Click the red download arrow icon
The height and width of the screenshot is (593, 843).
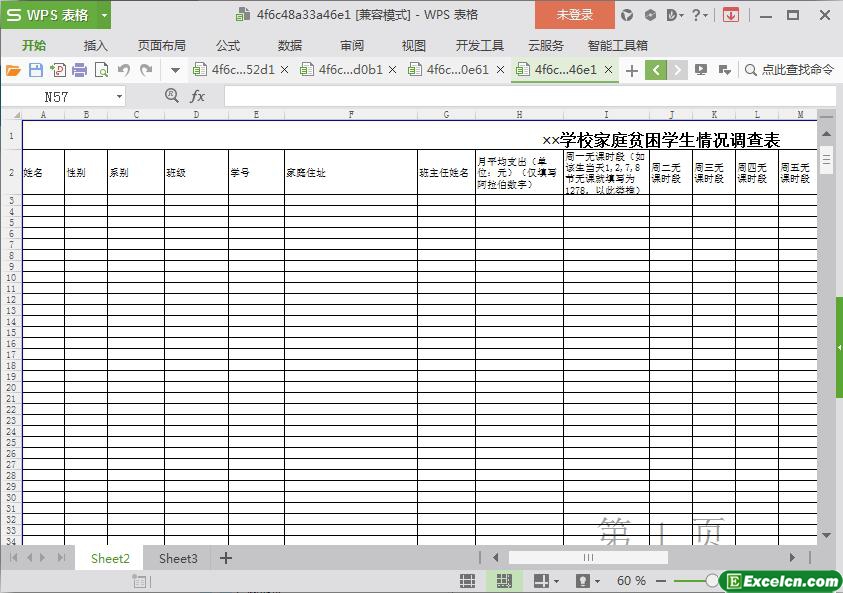click(731, 15)
